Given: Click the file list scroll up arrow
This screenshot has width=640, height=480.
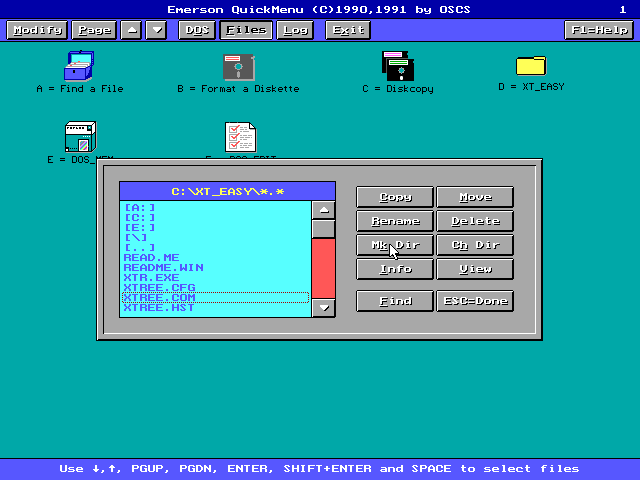Looking at the screenshot, I should [x=324, y=210].
